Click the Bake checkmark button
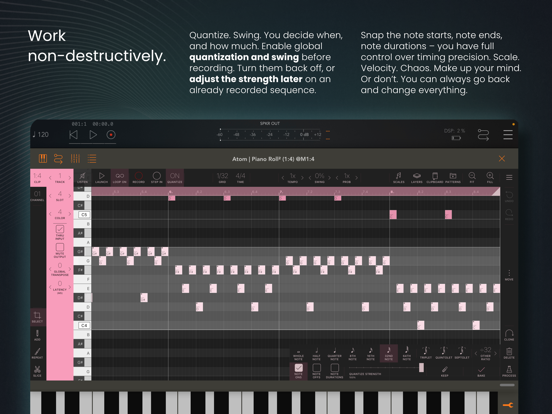 coord(481,371)
